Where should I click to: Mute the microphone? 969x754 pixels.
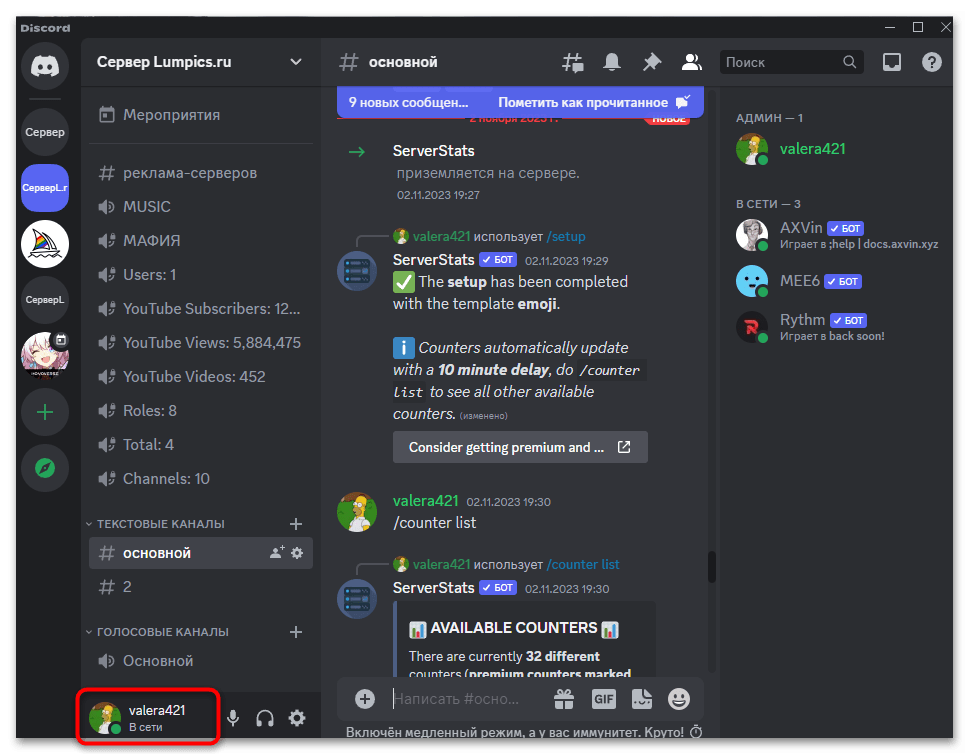pyautogui.click(x=233, y=717)
